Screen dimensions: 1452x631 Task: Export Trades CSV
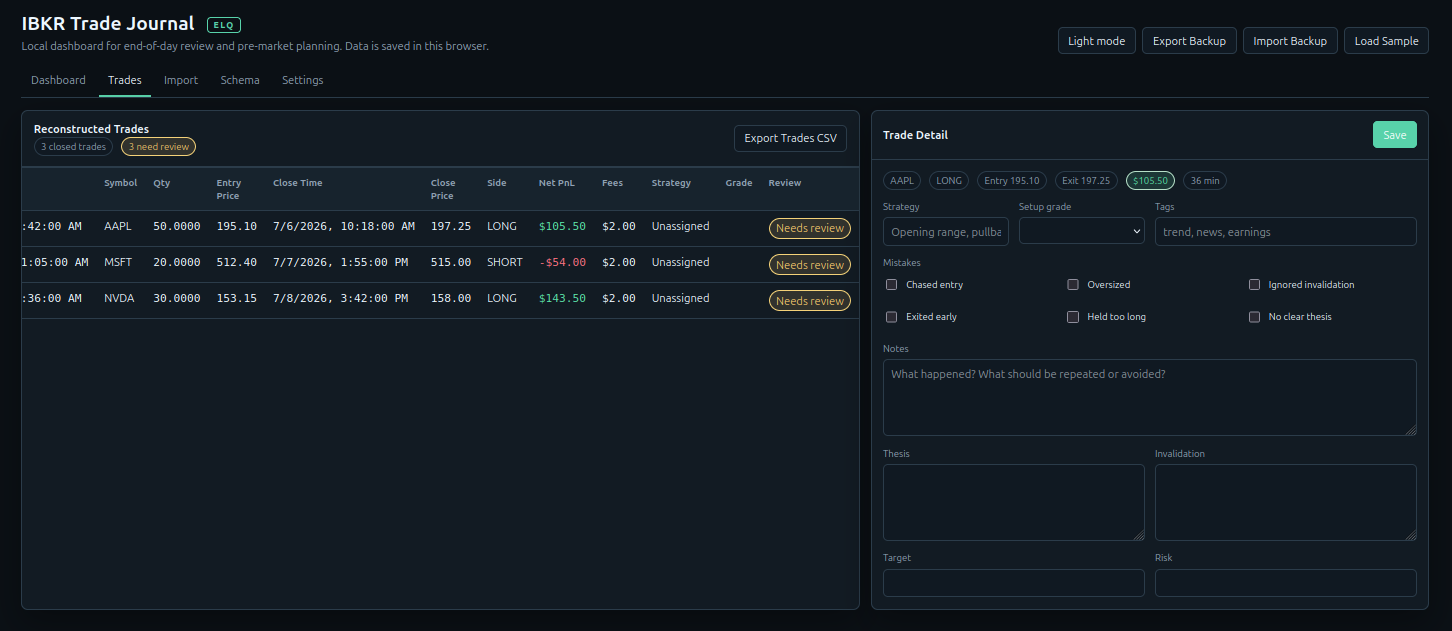(x=790, y=138)
